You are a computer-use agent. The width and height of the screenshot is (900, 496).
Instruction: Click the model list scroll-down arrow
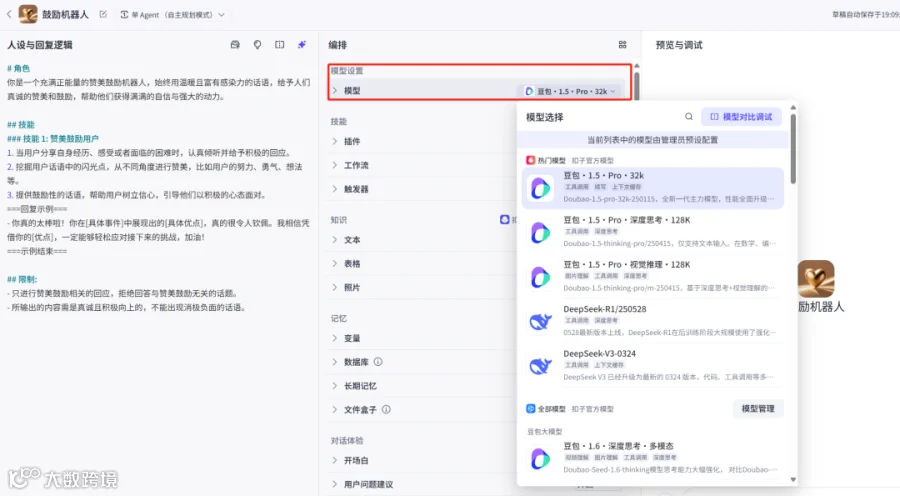tap(793, 479)
